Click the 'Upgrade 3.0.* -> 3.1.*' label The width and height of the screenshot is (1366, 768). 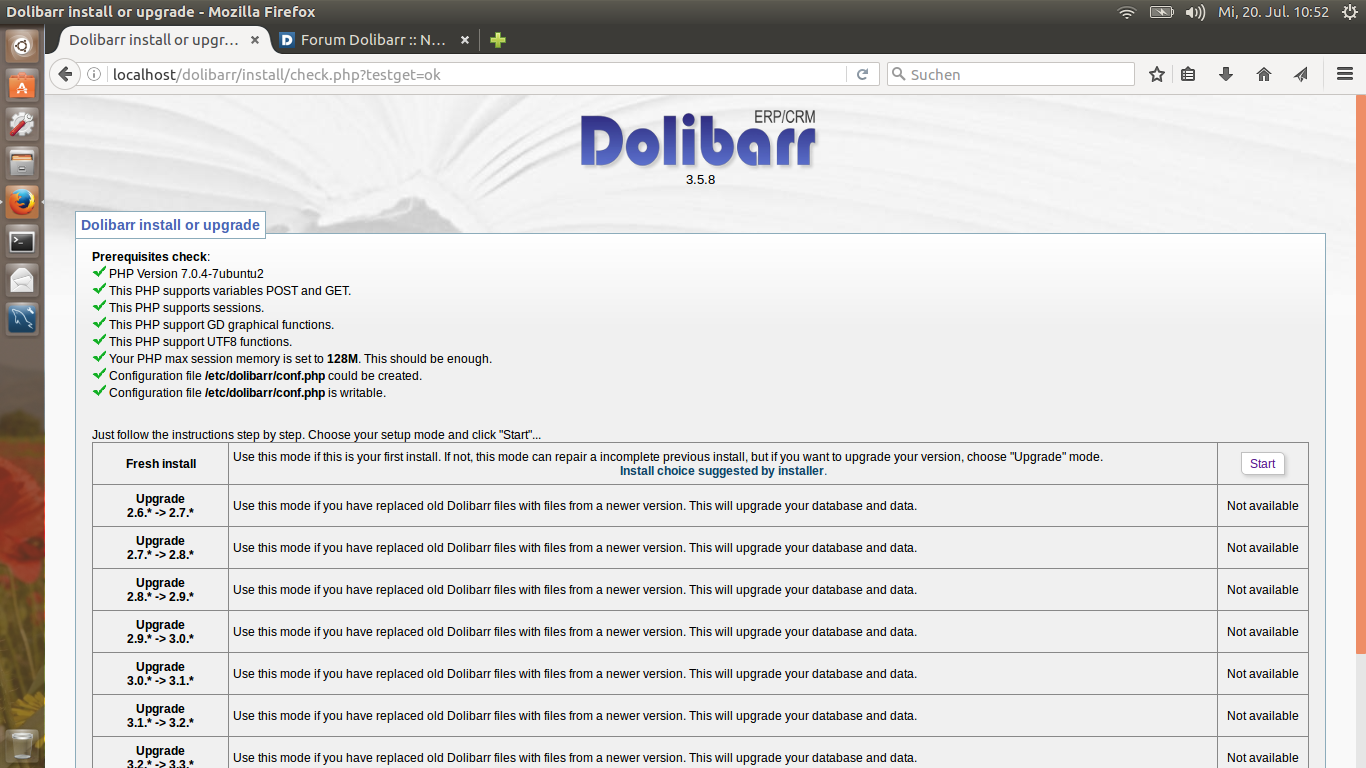pyautogui.click(x=161, y=674)
